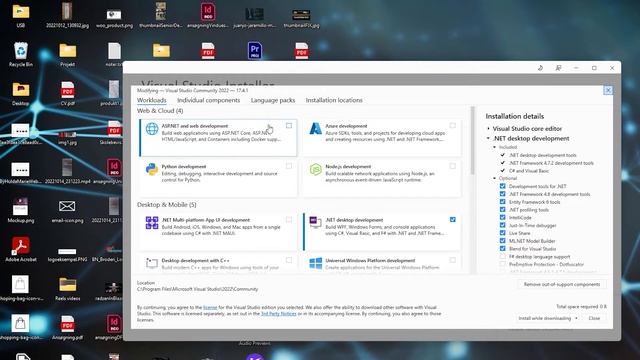Uncheck the IntelliCode optional component
This screenshot has height=360, width=640.
(502, 217)
